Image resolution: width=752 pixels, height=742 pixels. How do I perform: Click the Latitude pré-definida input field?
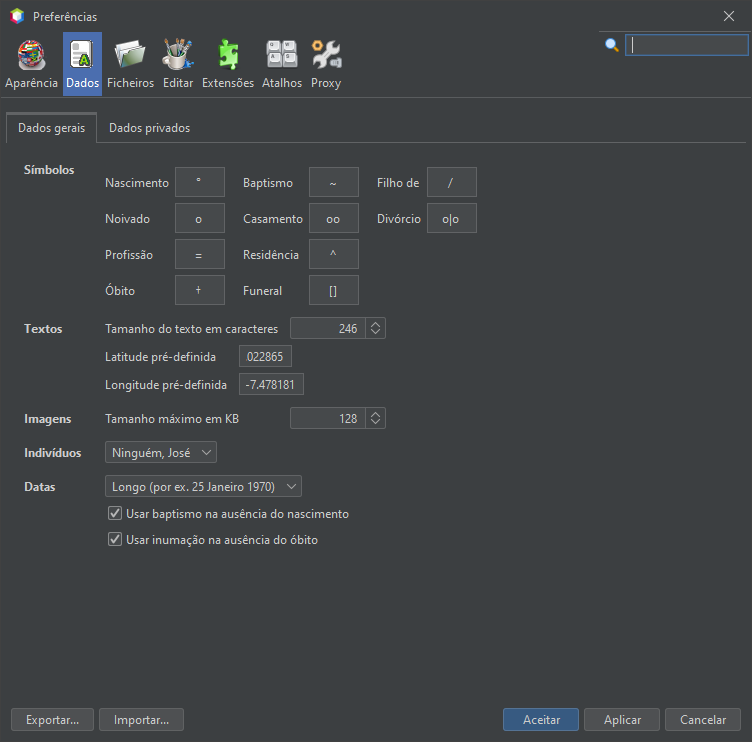click(265, 357)
